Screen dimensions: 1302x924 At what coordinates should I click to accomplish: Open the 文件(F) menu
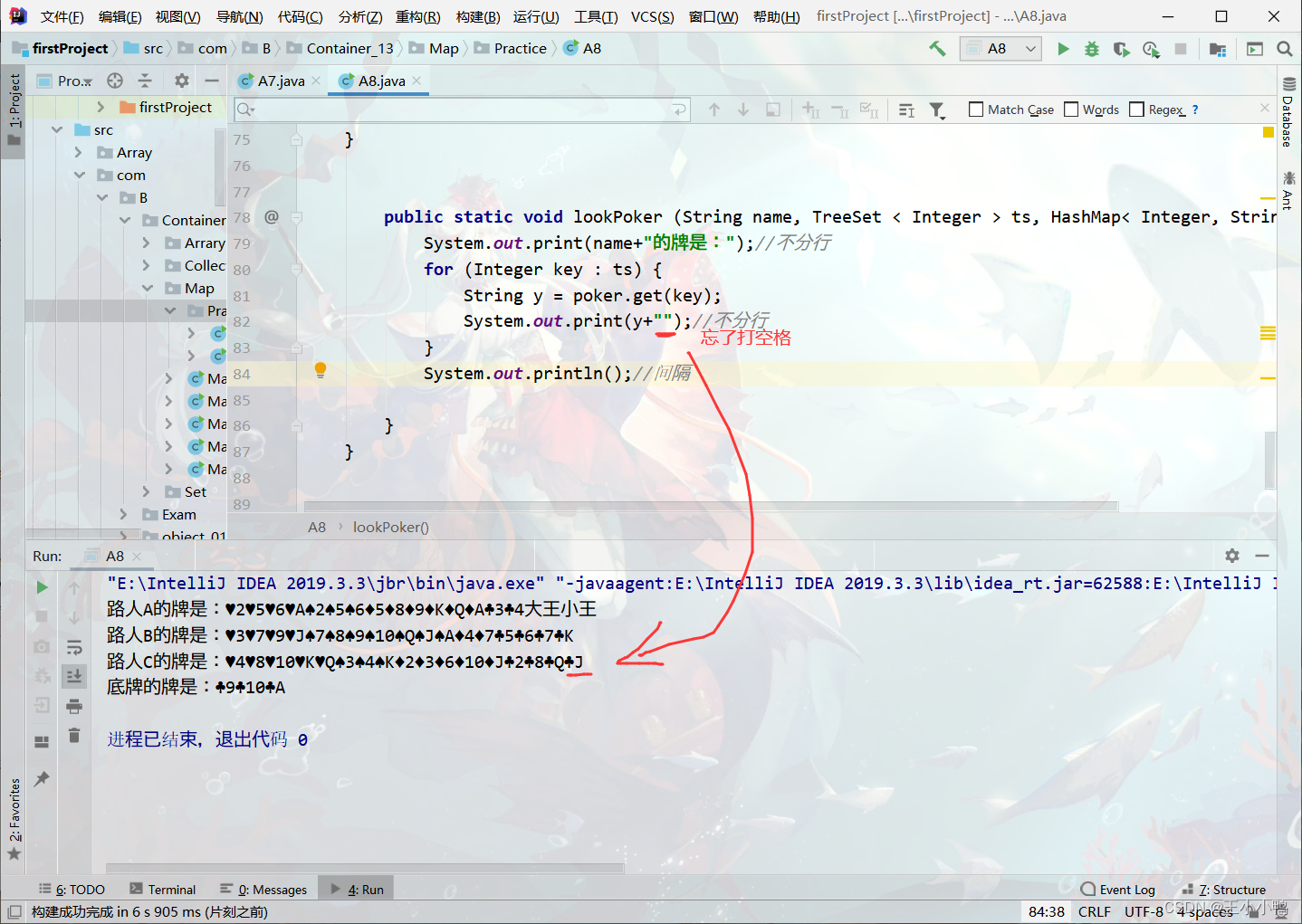coord(62,16)
